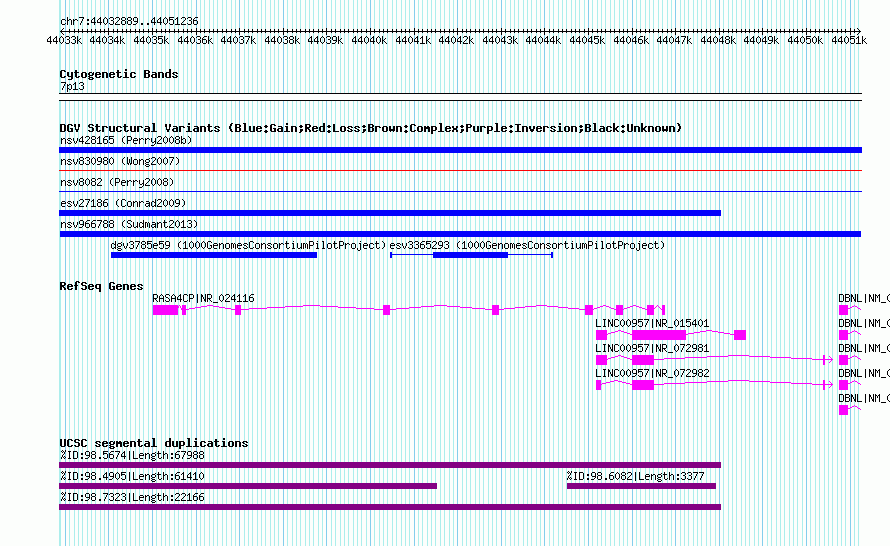The width and height of the screenshot is (890, 546).
Task: Open the LINC00957|NR_072981 transcript label
Action: pos(652,348)
